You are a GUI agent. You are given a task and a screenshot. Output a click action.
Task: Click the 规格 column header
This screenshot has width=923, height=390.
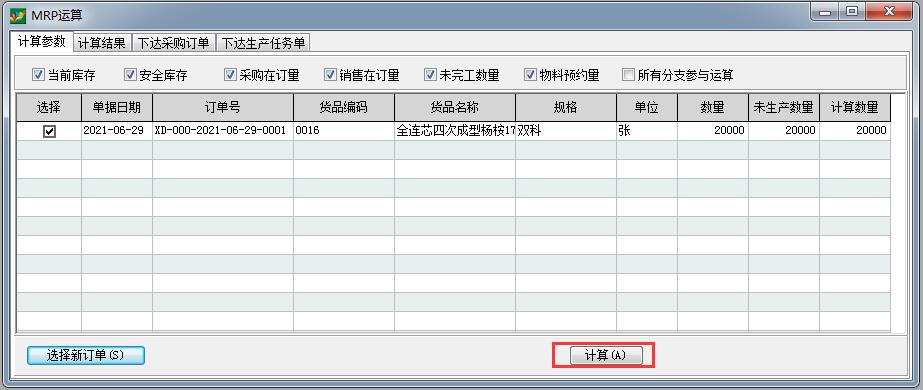pyautogui.click(x=566, y=108)
